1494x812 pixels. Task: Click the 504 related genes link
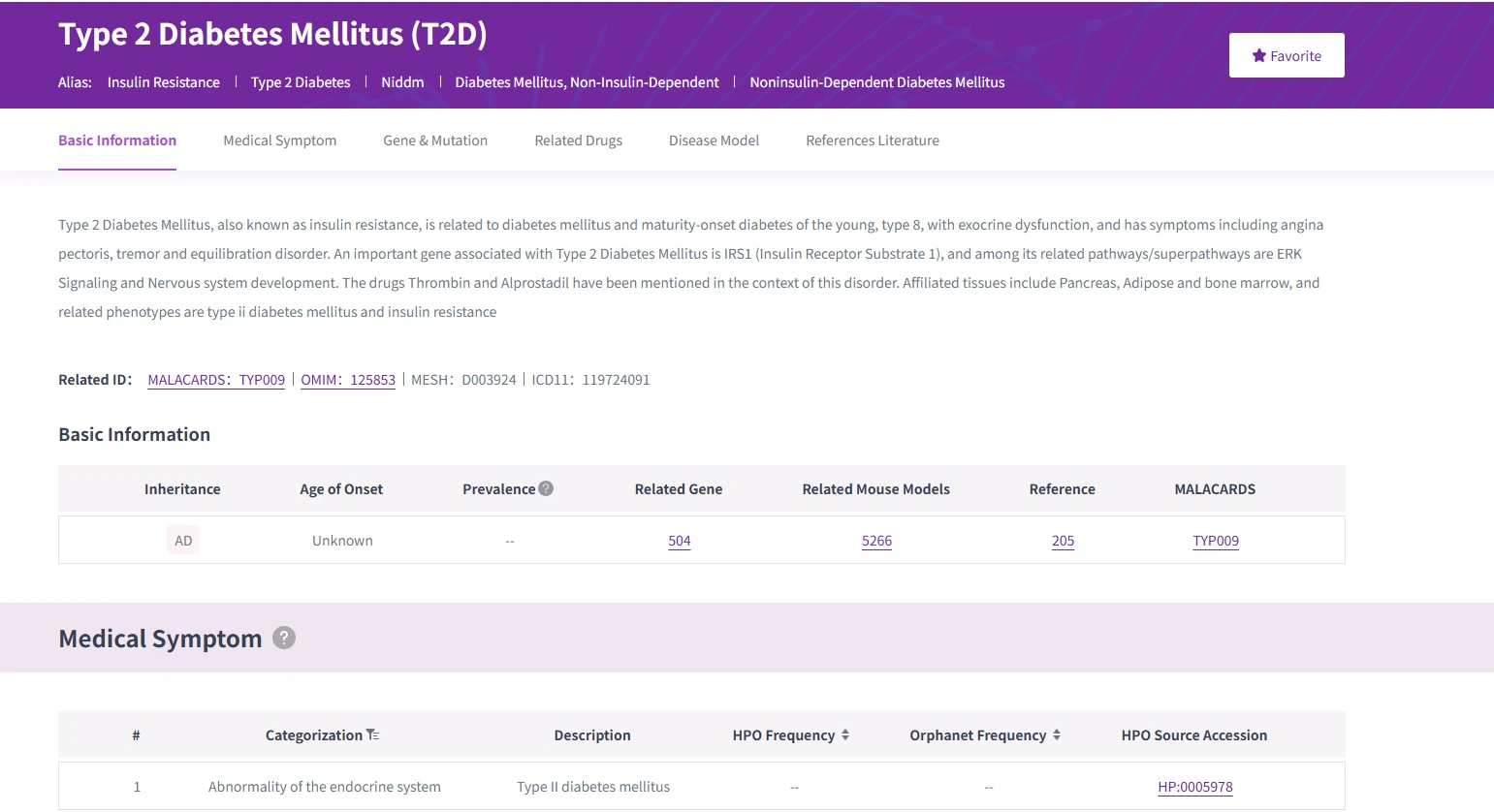(x=679, y=541)
